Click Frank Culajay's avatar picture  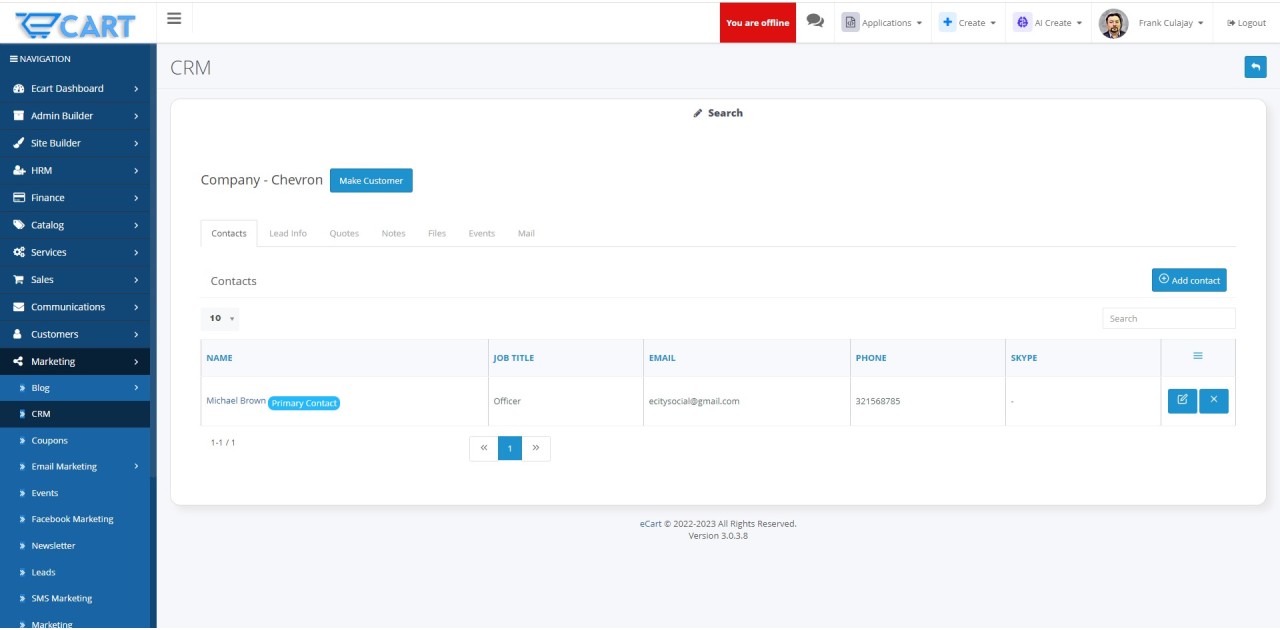pos(1113,23)
